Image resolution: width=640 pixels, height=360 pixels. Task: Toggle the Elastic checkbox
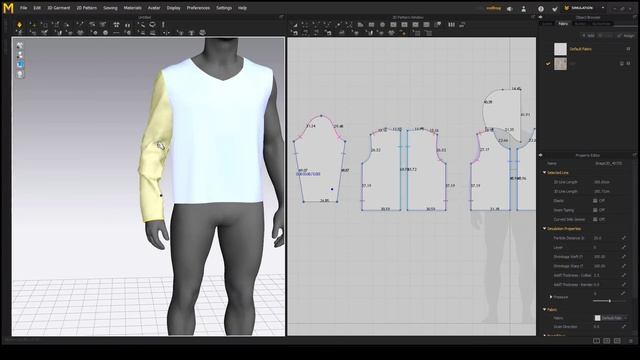point(595,201)
